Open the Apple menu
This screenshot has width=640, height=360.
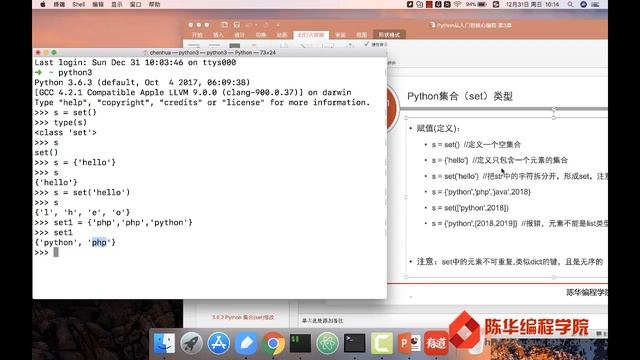(43, 4)
